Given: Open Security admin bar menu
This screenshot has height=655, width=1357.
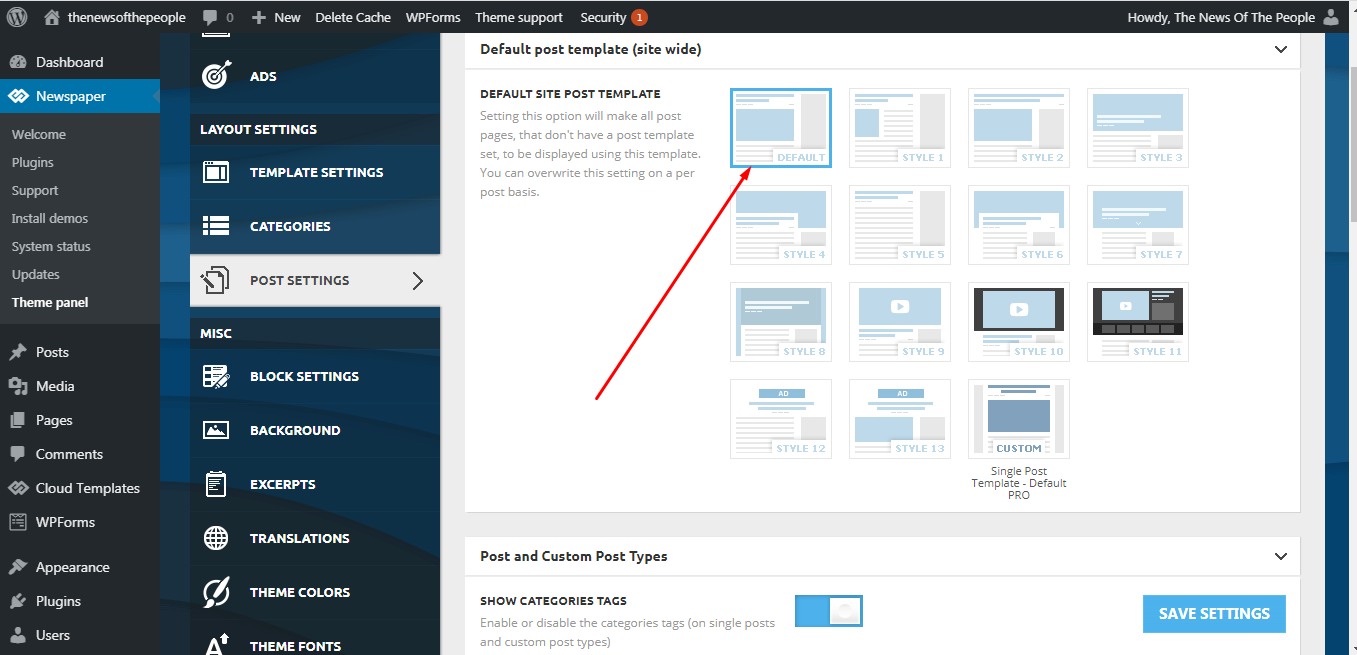Looking at the screenshot, I should pyautogui.click(x=603, y=17).
